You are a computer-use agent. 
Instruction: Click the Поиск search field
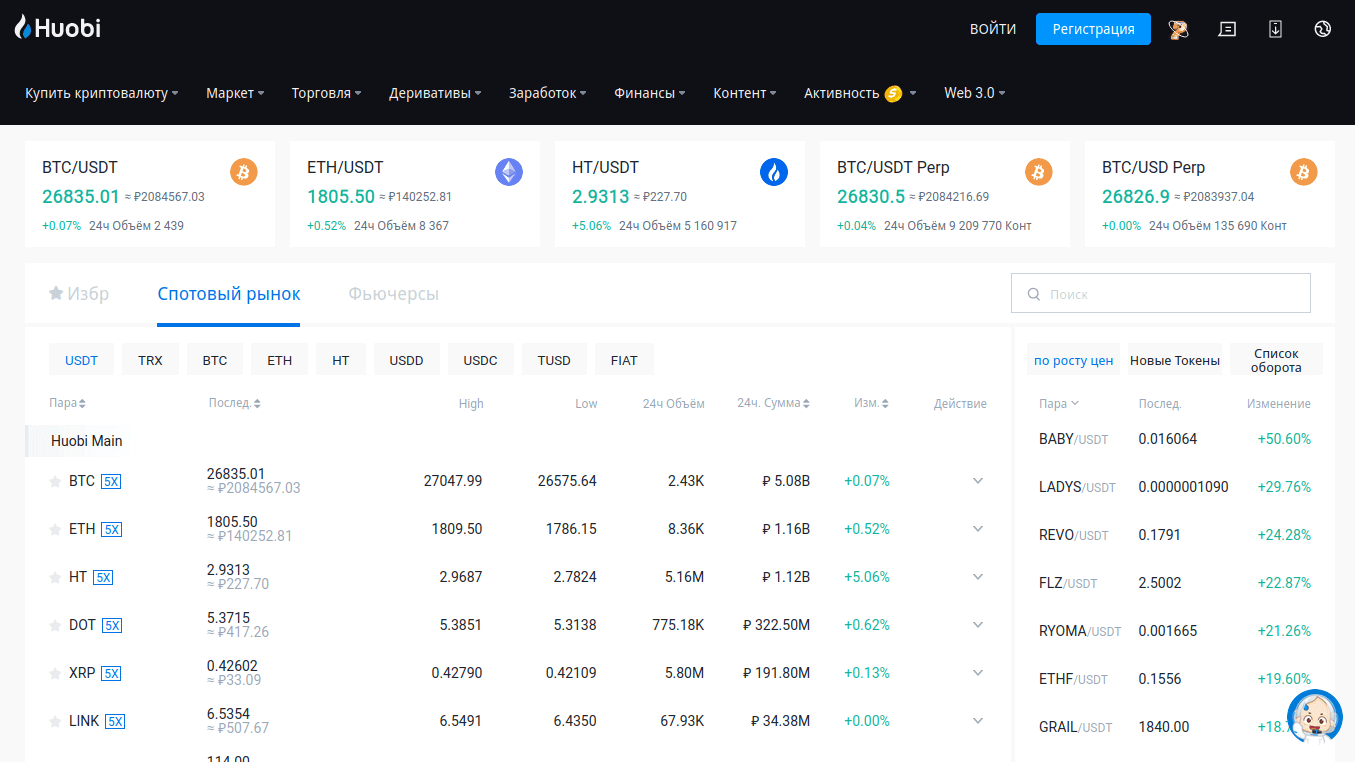click(1170, 294)
